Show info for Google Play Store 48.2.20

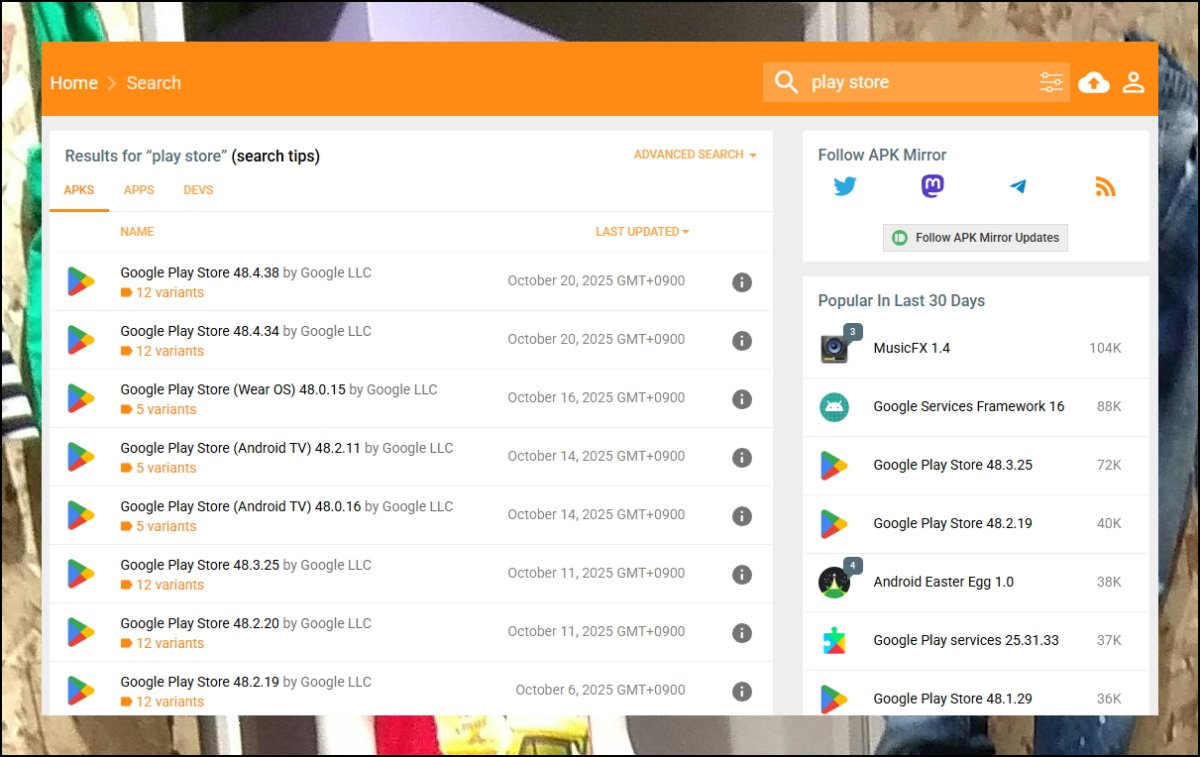click(x=742, y=633)
